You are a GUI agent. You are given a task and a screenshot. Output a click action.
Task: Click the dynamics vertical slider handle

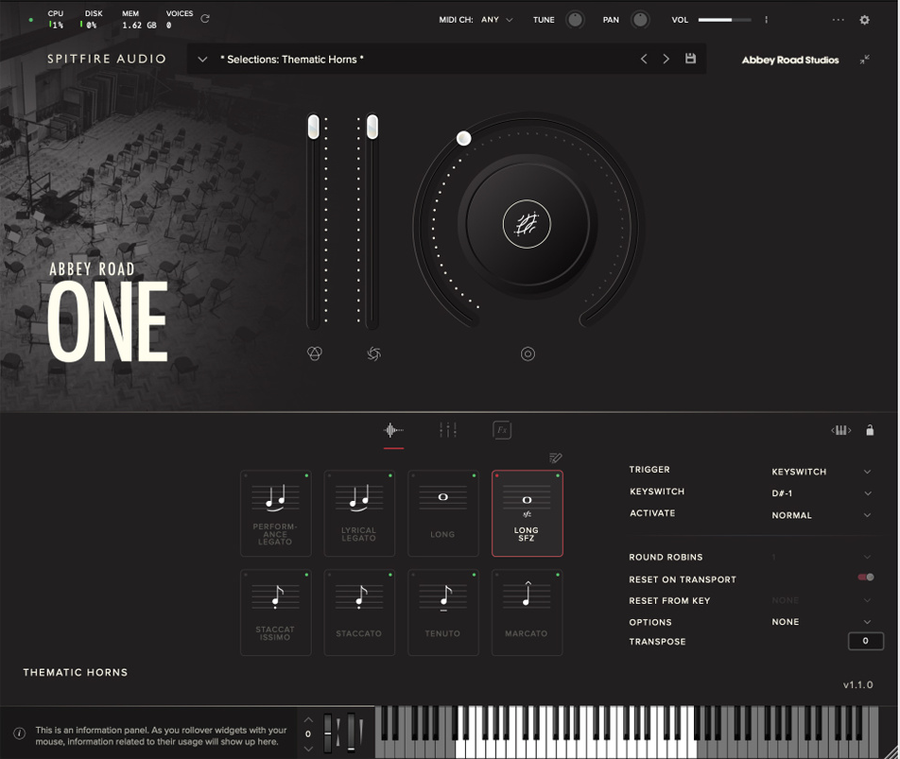373,126
